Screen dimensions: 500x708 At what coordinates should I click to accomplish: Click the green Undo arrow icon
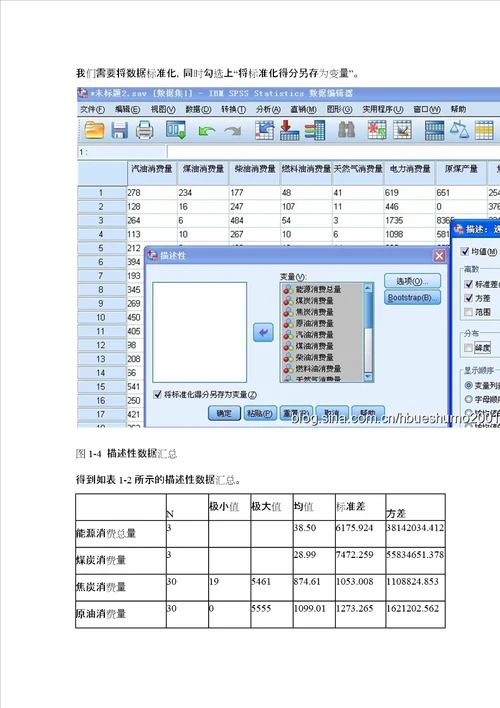click(x=206, y=131)
